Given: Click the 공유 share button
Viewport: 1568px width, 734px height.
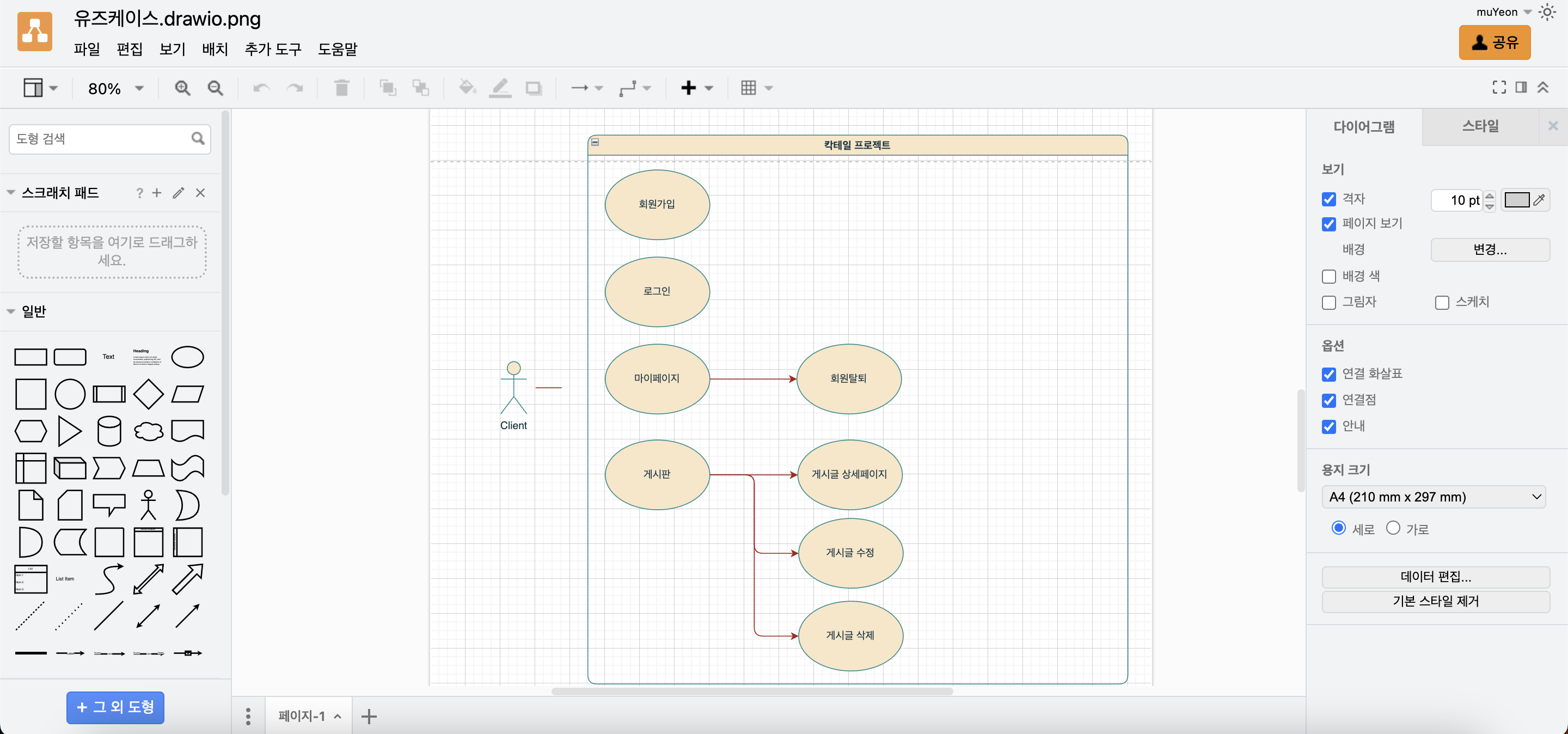Looking at the screenshot, I should point(1494,42).
